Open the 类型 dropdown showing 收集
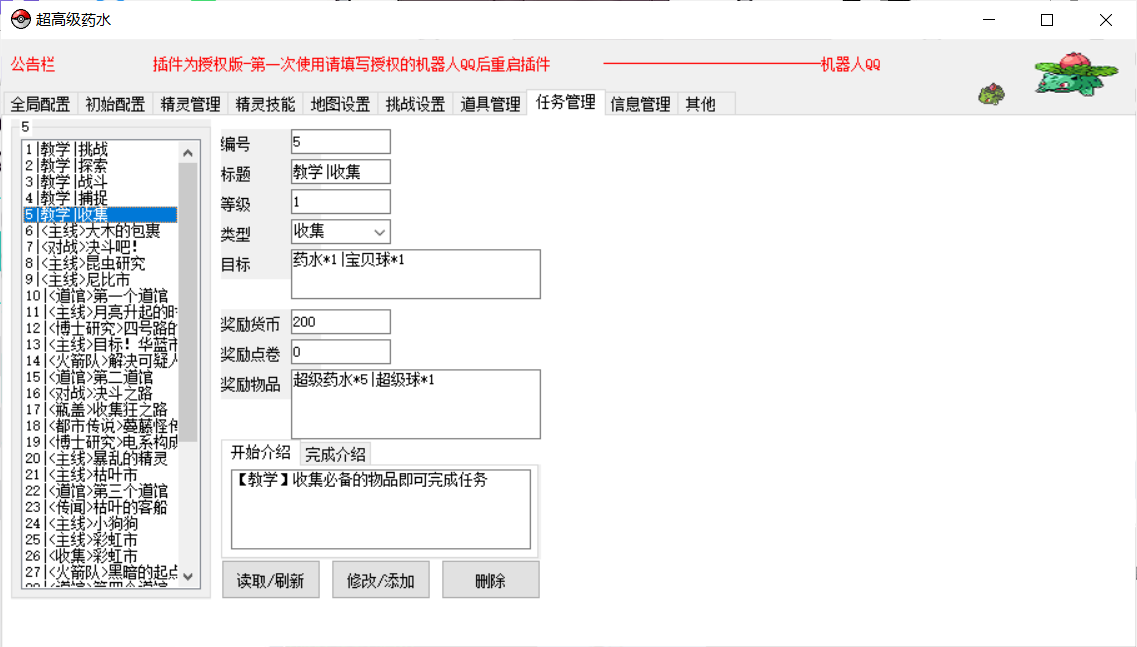The width and height of the screenshot is (1137, 647). [x=340, y=232]
